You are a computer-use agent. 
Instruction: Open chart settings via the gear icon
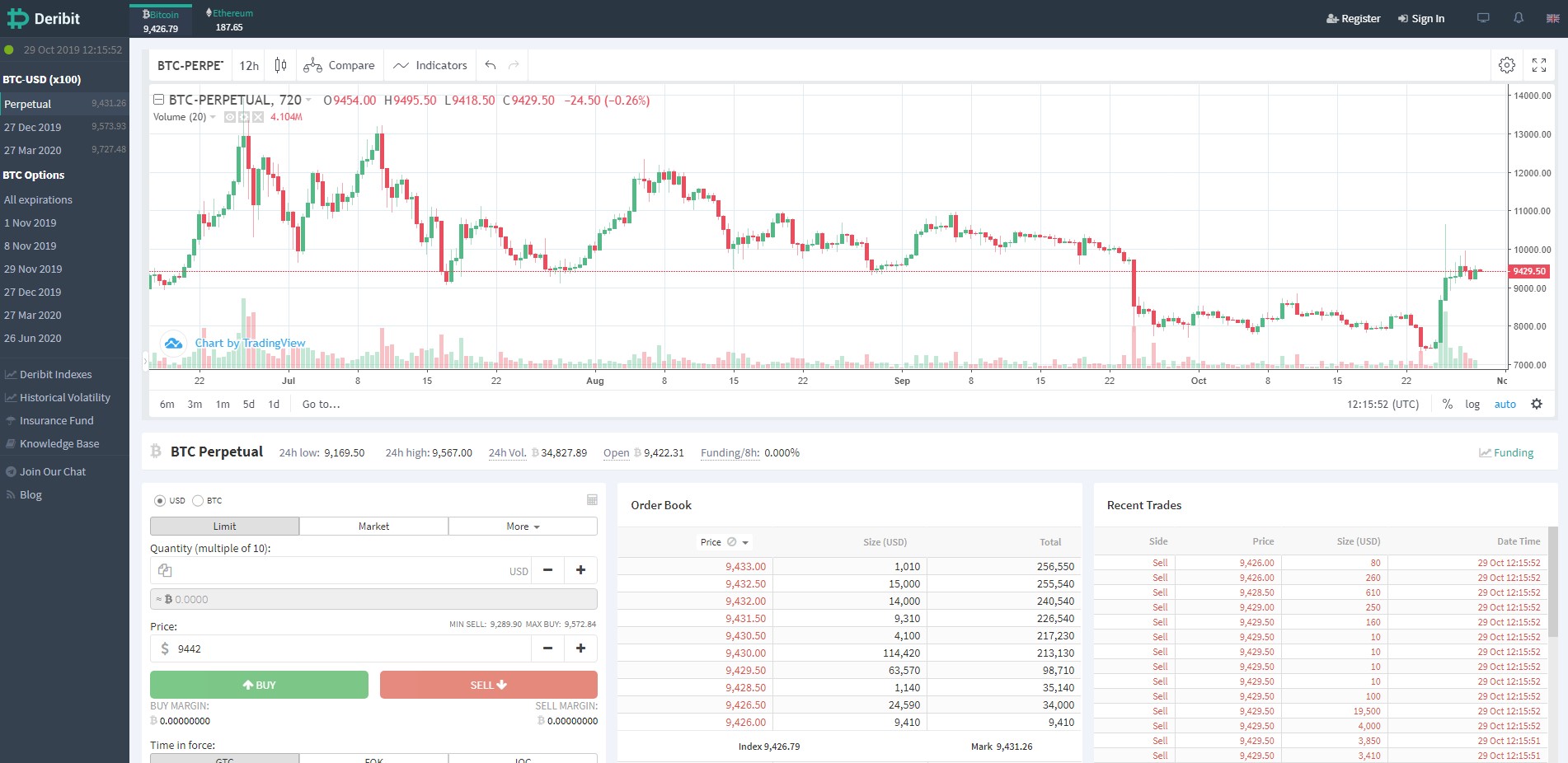[1508, 65]
